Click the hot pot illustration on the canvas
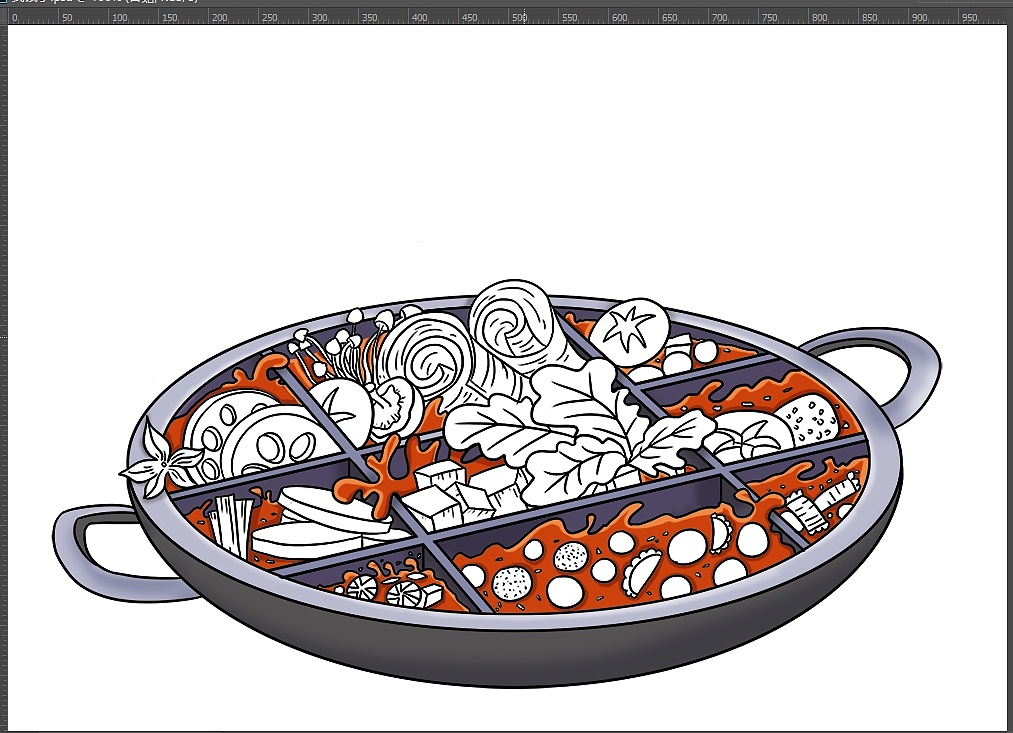The width and height of the screenshot is (1013, 733). tap(496, 482)
